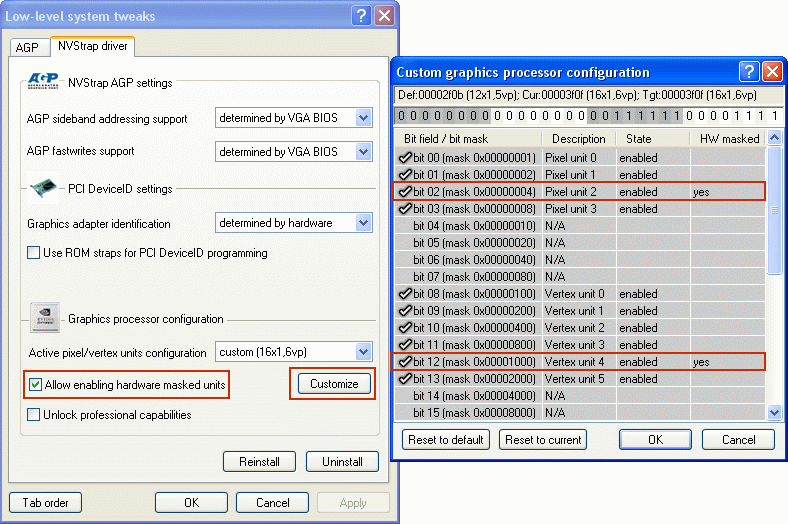Cancel the Custom graphics processor dialog
The width and height of the screenshot is (788, 524).
tap(738, 440)
